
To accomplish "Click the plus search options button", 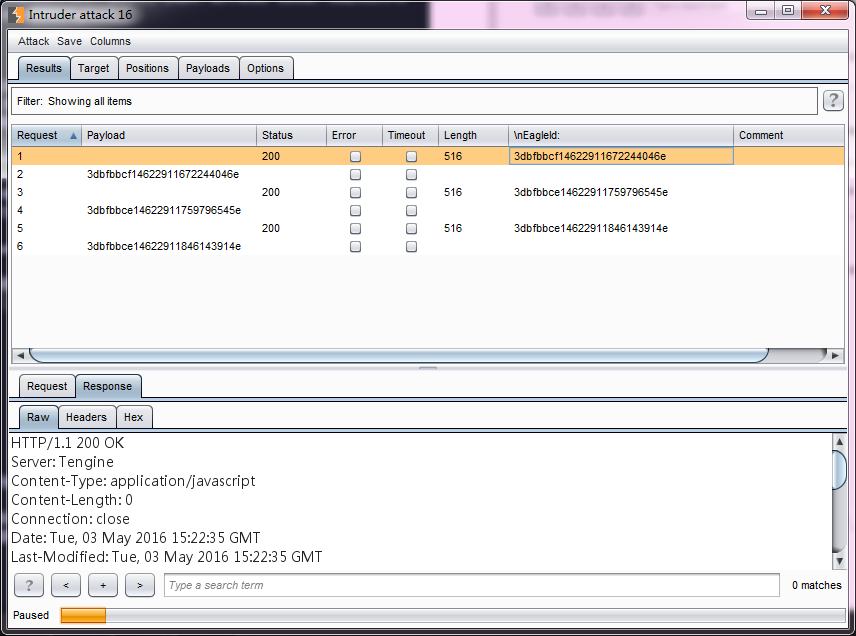I will pos(102,585).
